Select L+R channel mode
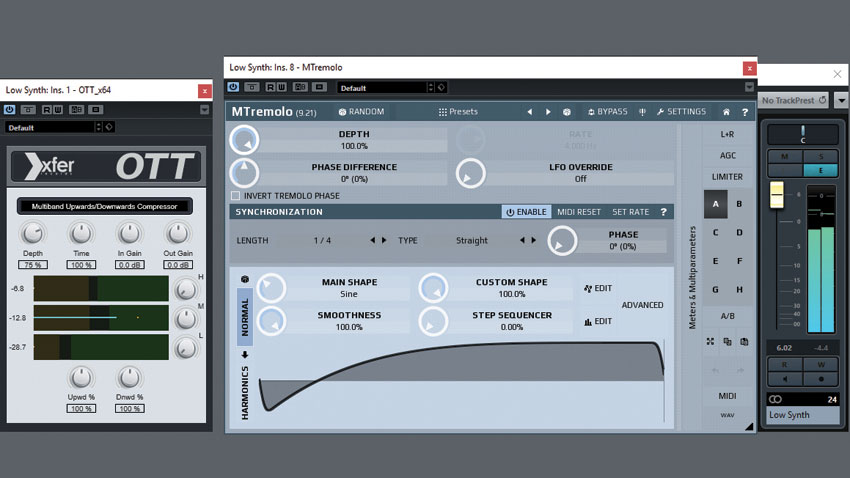The image size is (850, 478). 727,134
